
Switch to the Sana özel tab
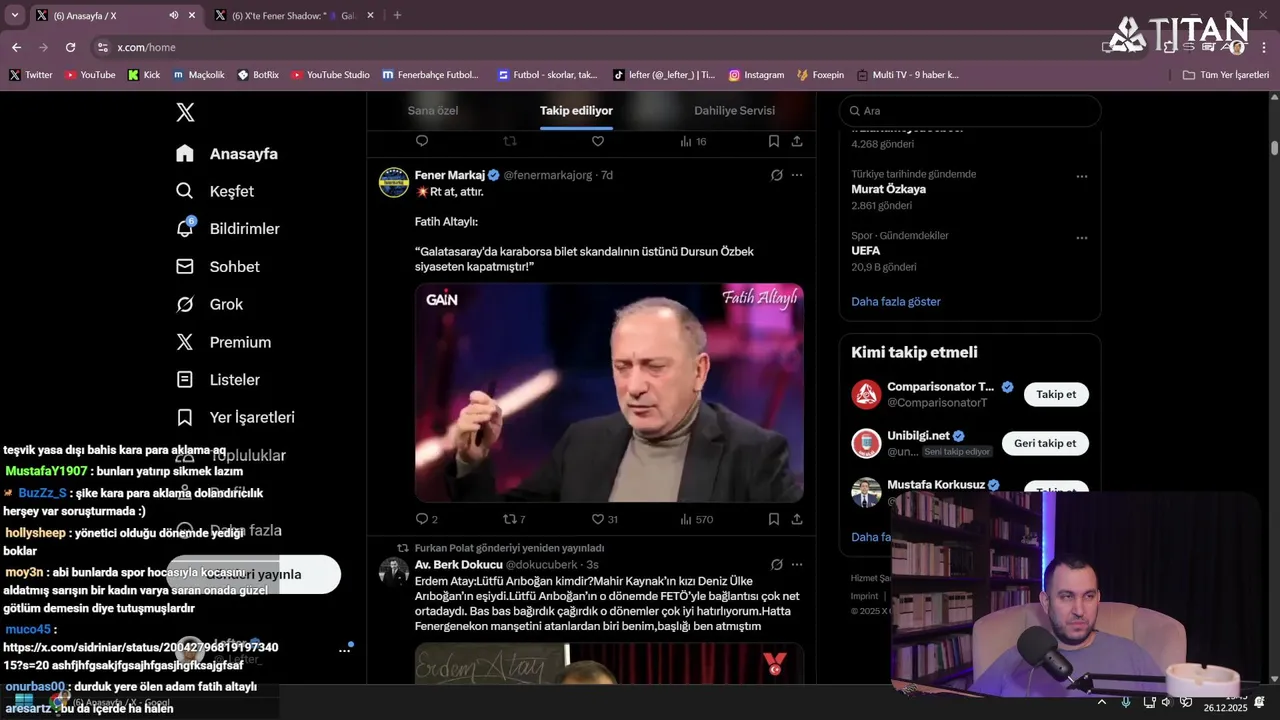pyautogui.click(x=433, y=110)
